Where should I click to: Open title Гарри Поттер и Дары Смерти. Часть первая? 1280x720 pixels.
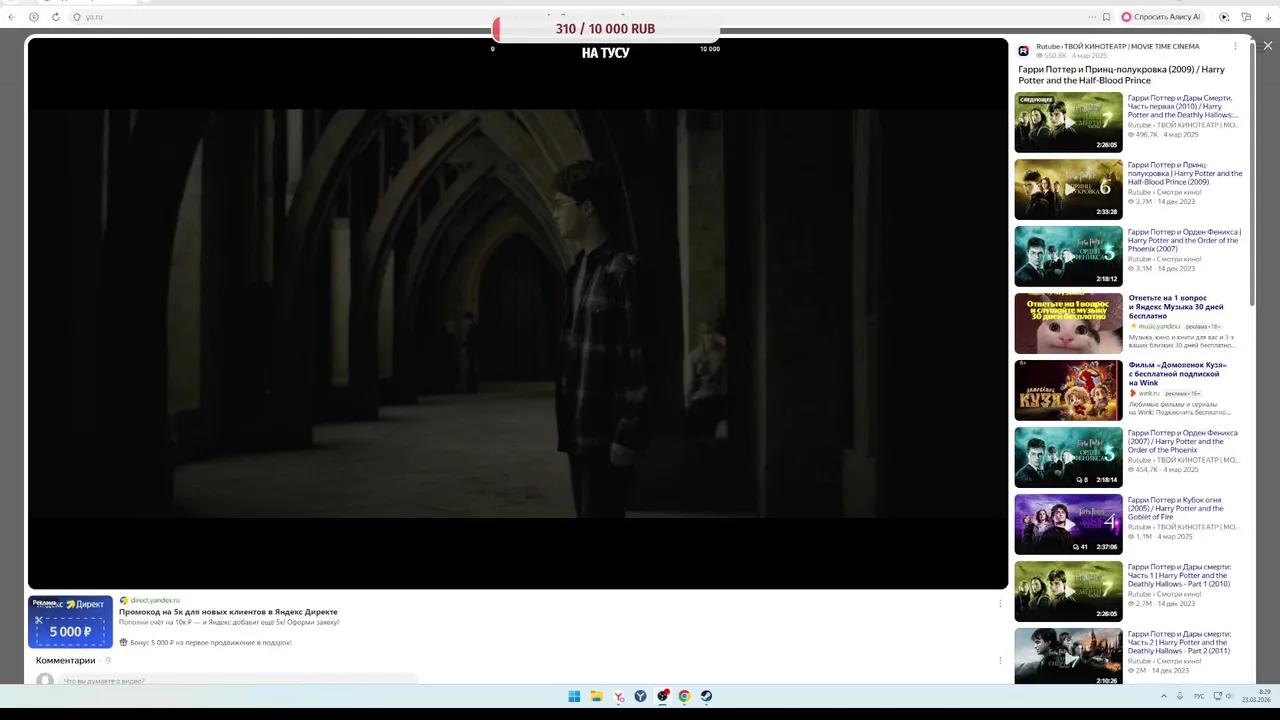pos(1184,107)
